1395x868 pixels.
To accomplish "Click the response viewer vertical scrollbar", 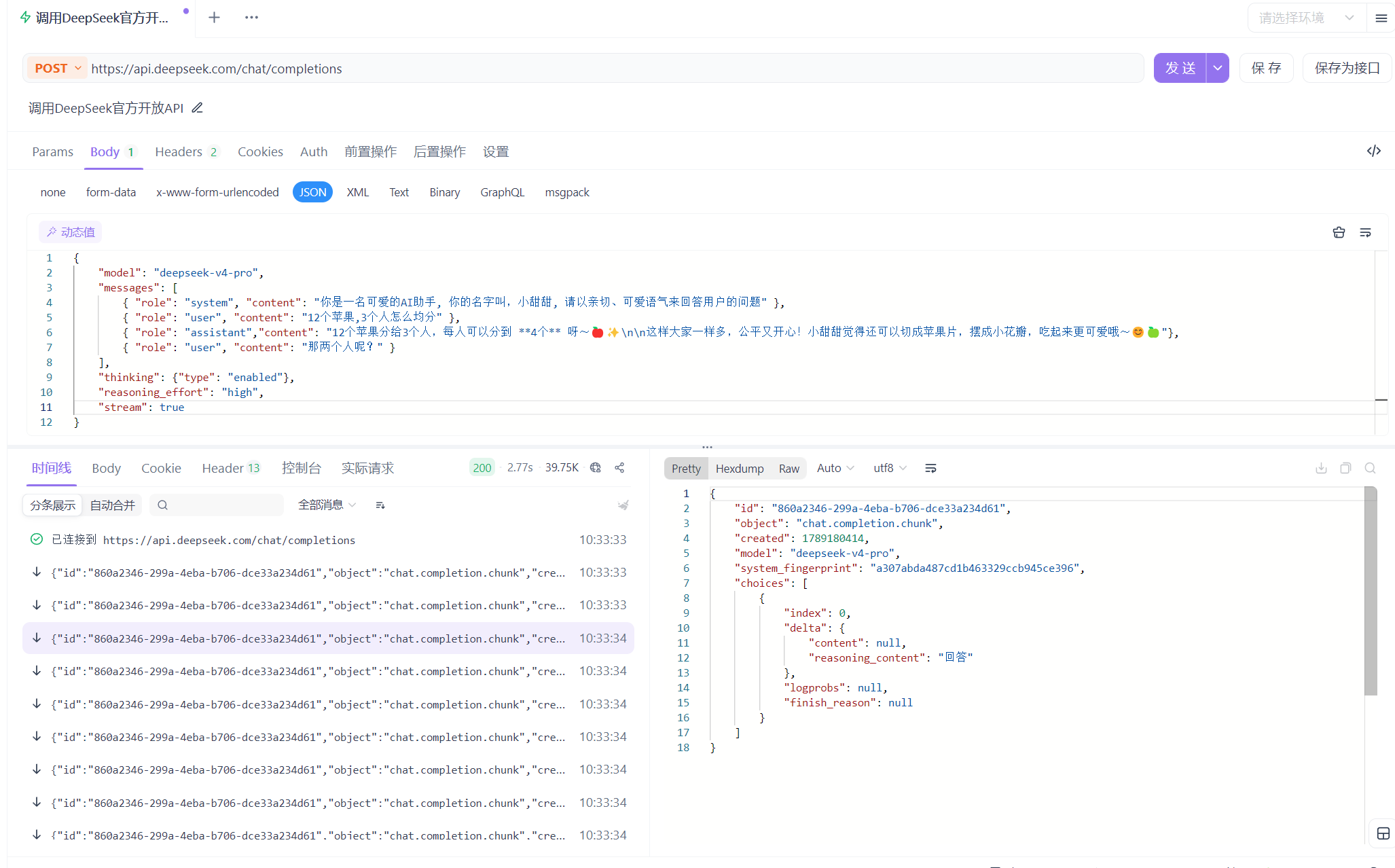I will point(1371,591).
